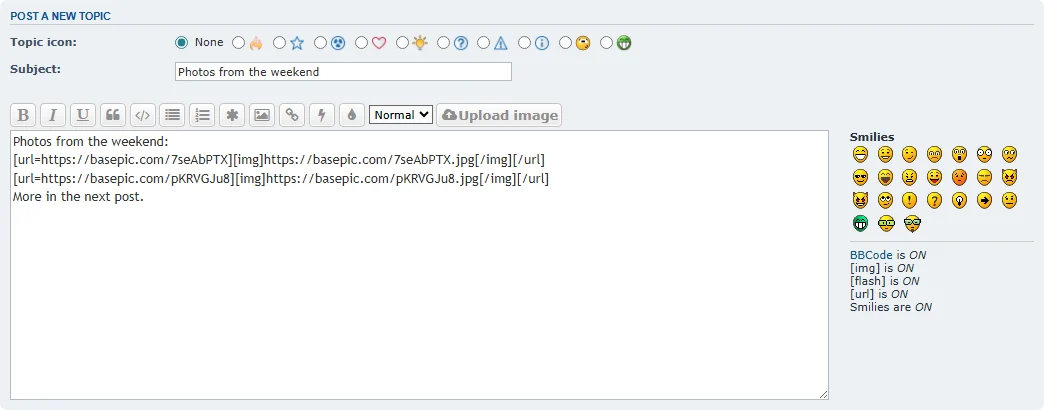Pick the question mark topic icon
Screen dimensions: 1044x410
pos(443,43)
